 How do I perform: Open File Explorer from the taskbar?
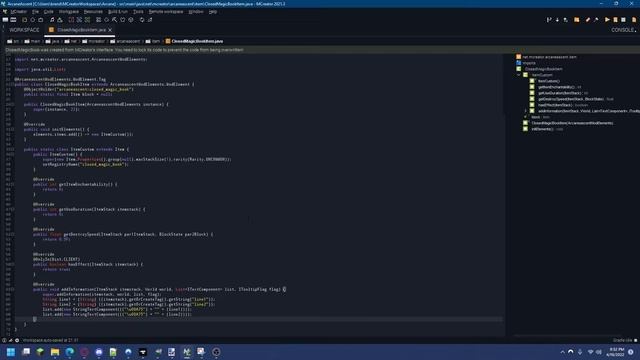point(55,352)
